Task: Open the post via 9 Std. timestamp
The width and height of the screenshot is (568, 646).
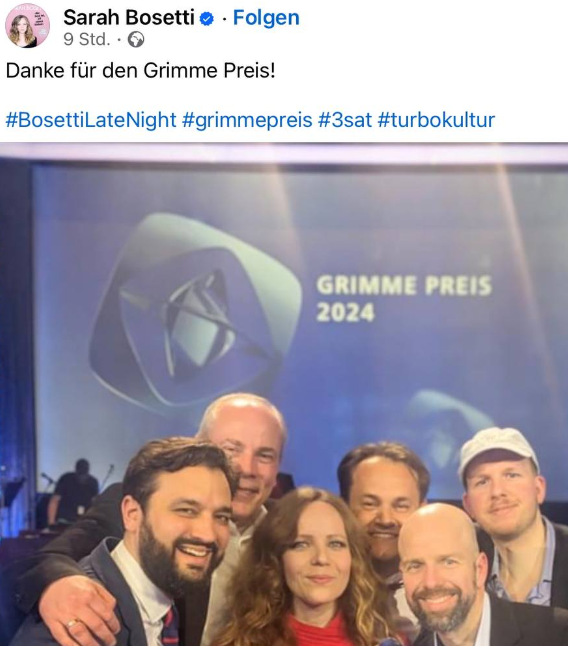Action: (x=87, y=40)
